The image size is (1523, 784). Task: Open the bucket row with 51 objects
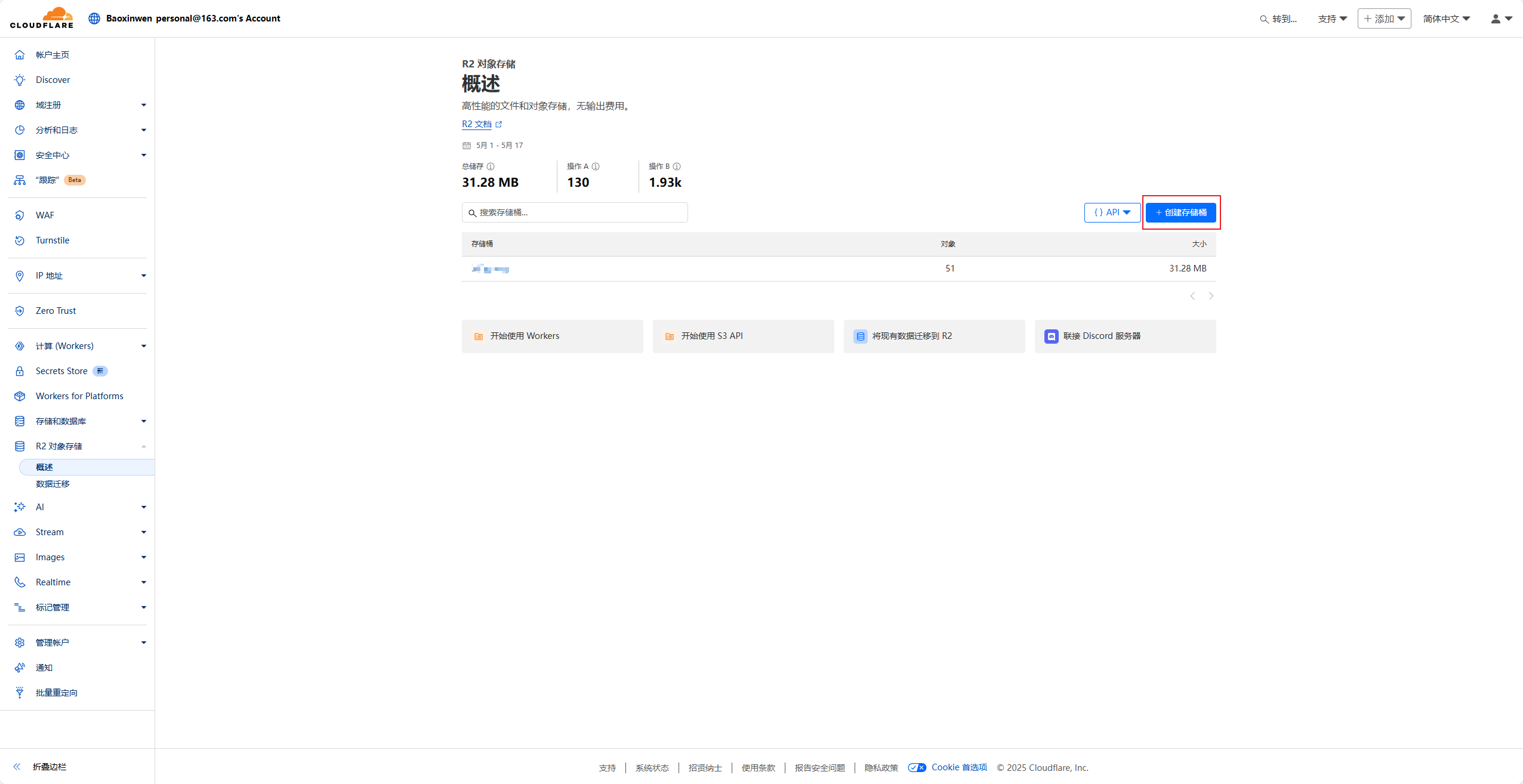pos(839,269)
